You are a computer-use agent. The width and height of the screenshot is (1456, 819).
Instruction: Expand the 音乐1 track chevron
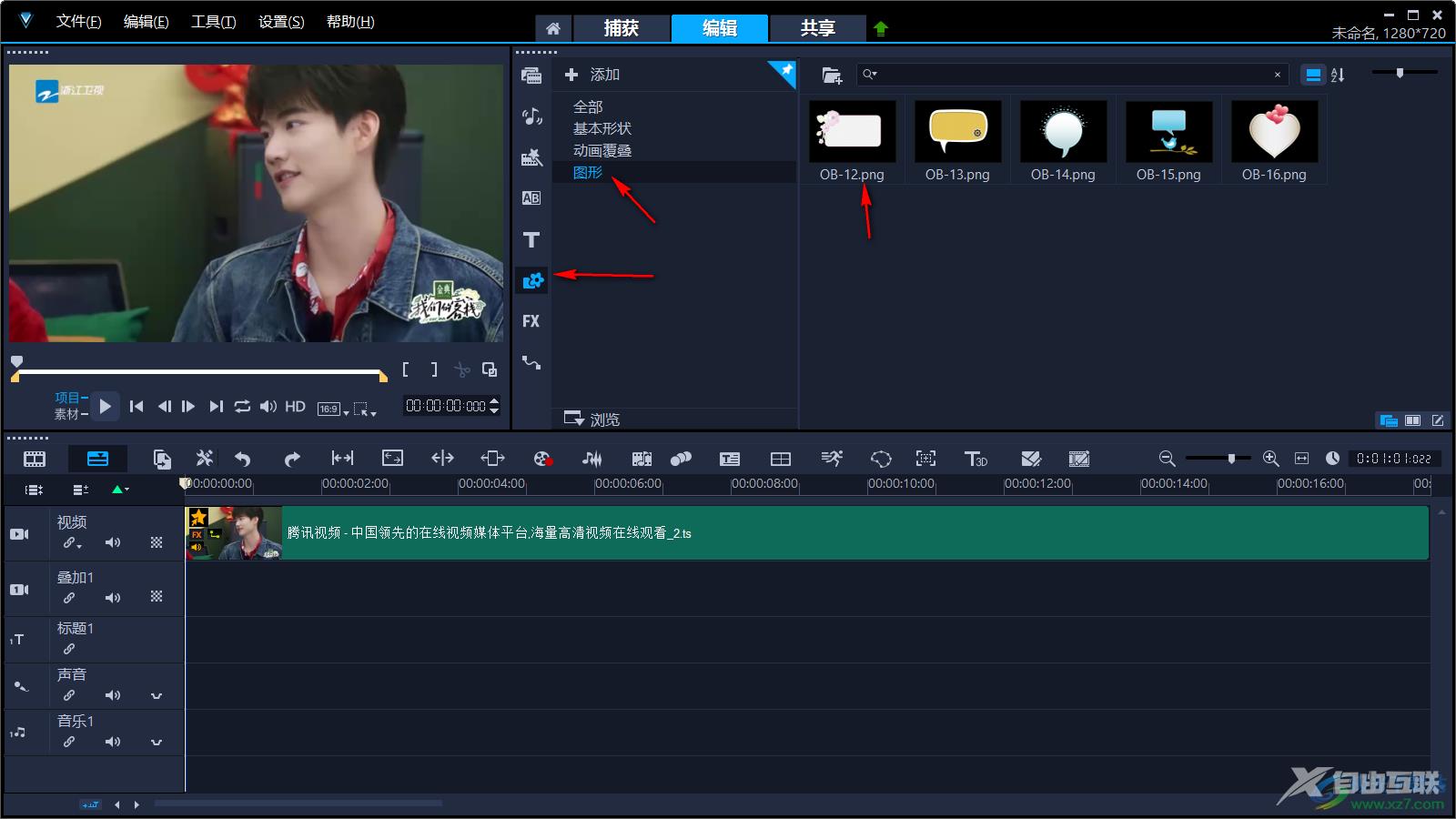[x=157, y=743]
